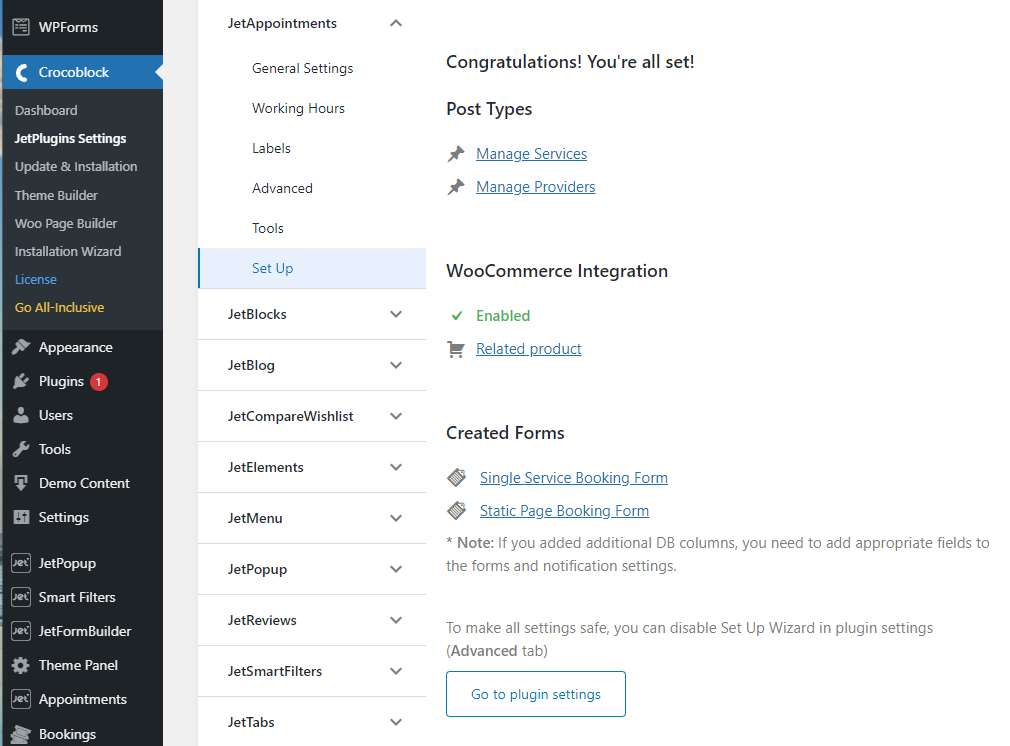Image resolution: width=1010 pixels, height=746 pixels.
Task: Click the pin icon beside Manage Services
Action: [456, 154]
